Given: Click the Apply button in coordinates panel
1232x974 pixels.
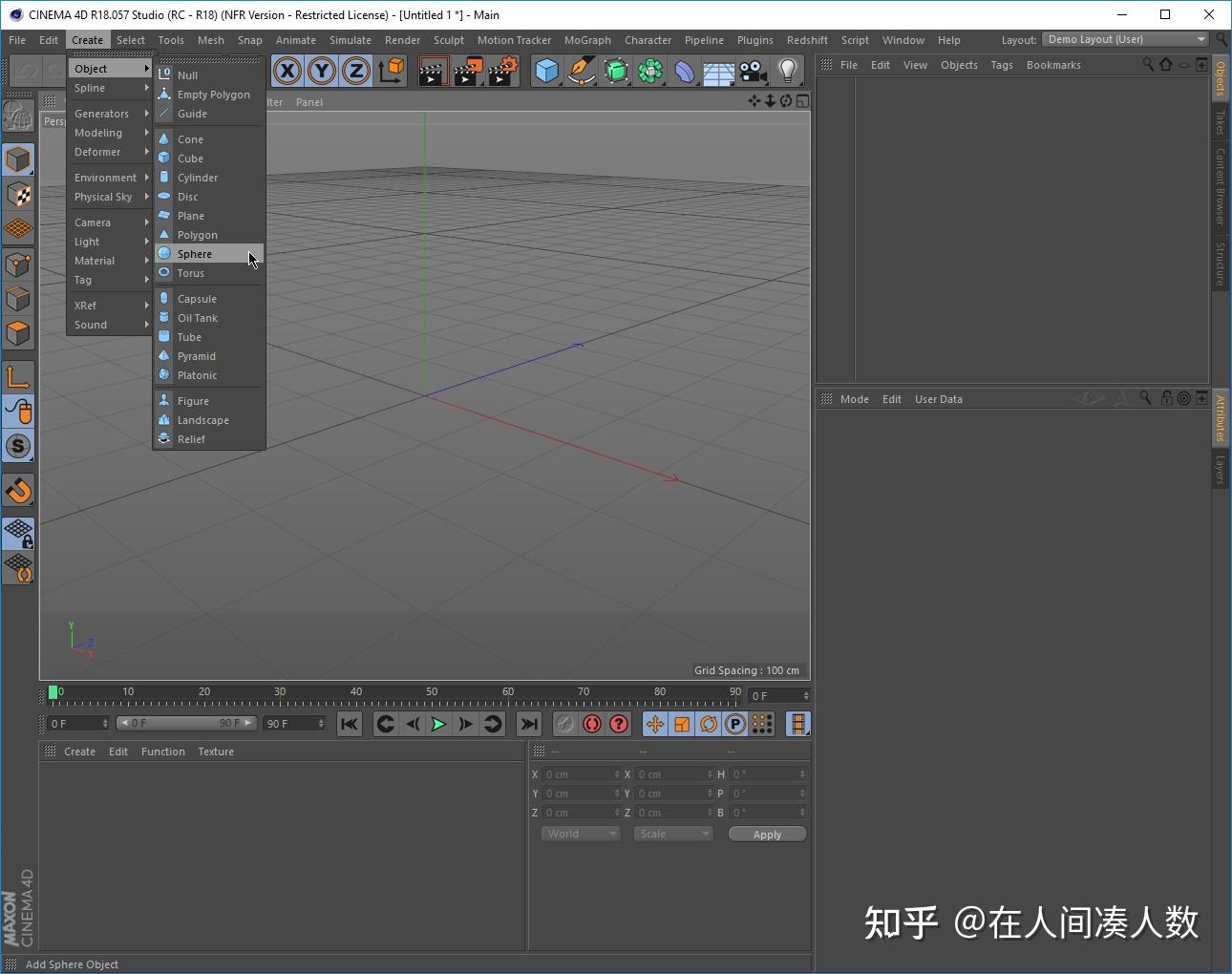Looking at the screenshot, I should 767,833.
